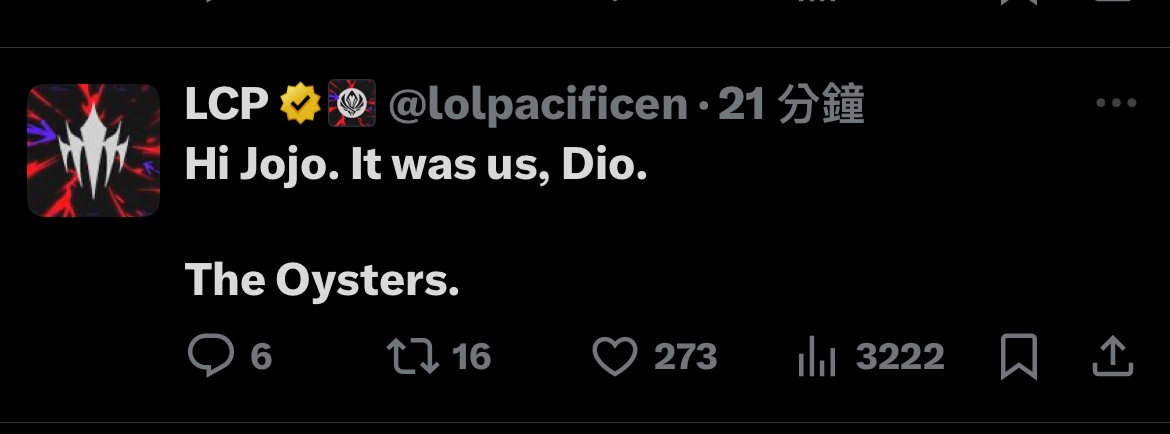Image resolution: width=1170 pixels, height=434 pixels.
Task: Click the affiliate badge icon beside the checkmark
Action: [351, 104]
